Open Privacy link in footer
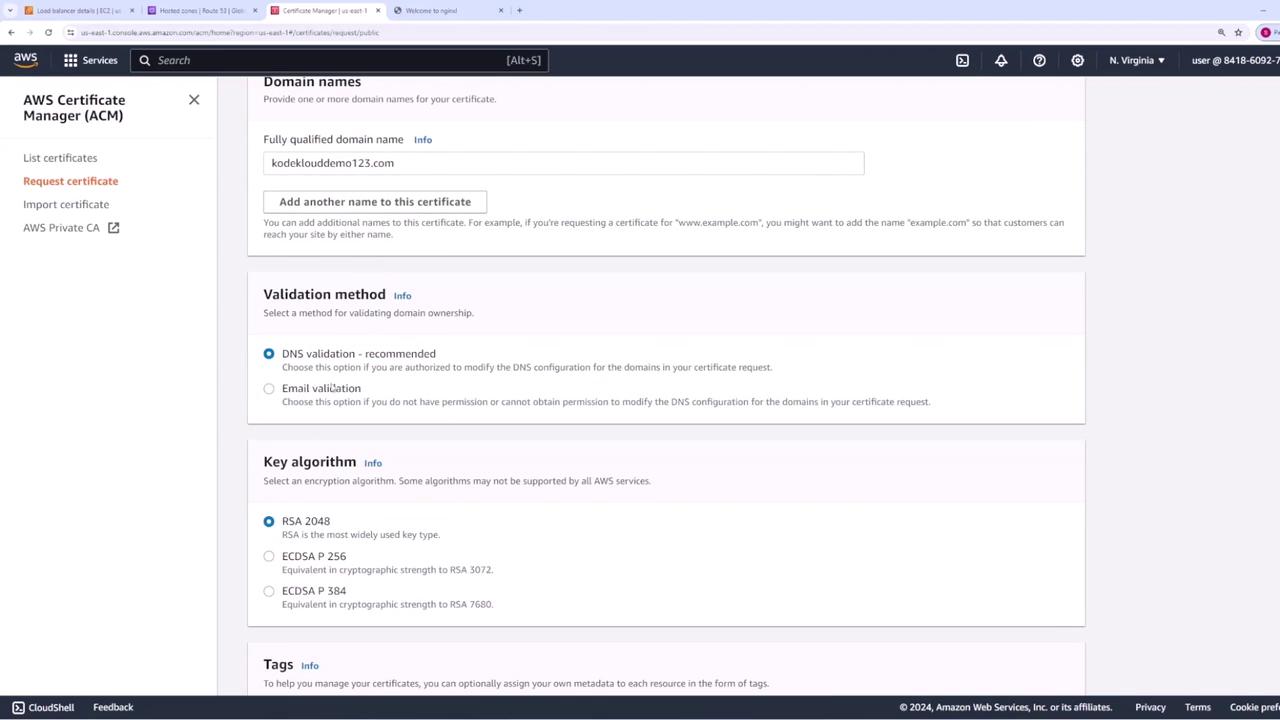Image resolution: width=1280 pixels, height=720 pixels. 1150,707
